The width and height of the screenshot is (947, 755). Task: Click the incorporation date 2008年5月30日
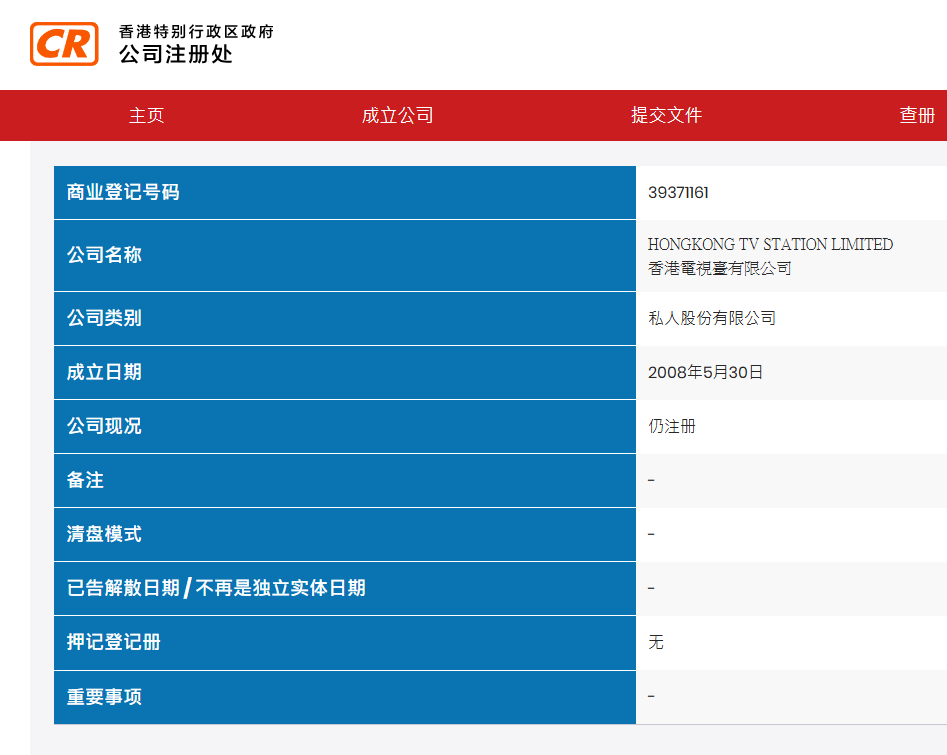click(705, 372)
